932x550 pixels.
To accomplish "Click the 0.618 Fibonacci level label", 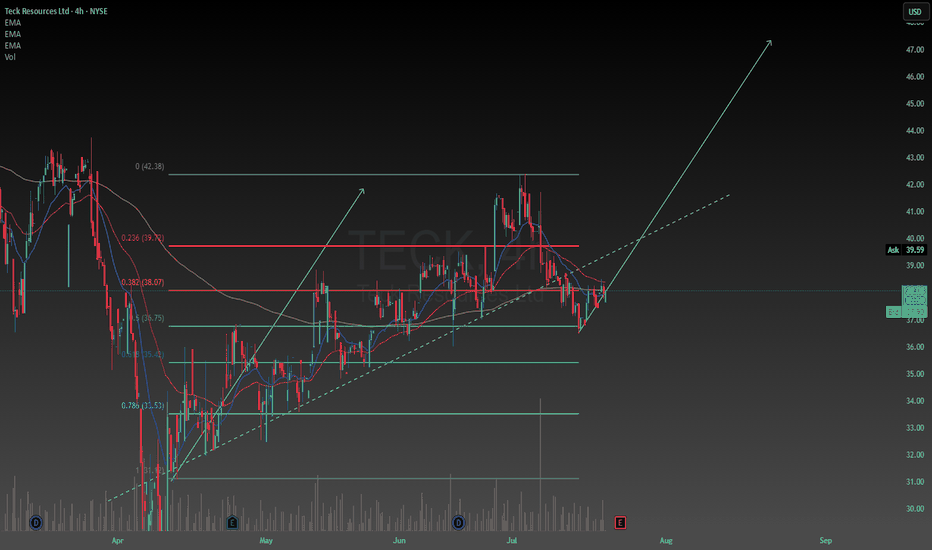I will (143, 354).
